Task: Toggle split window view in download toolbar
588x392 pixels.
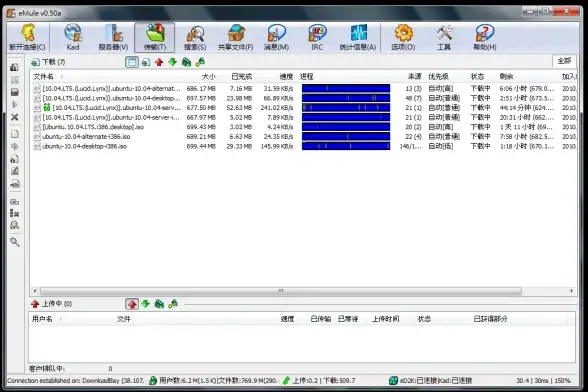Action: 132,62
